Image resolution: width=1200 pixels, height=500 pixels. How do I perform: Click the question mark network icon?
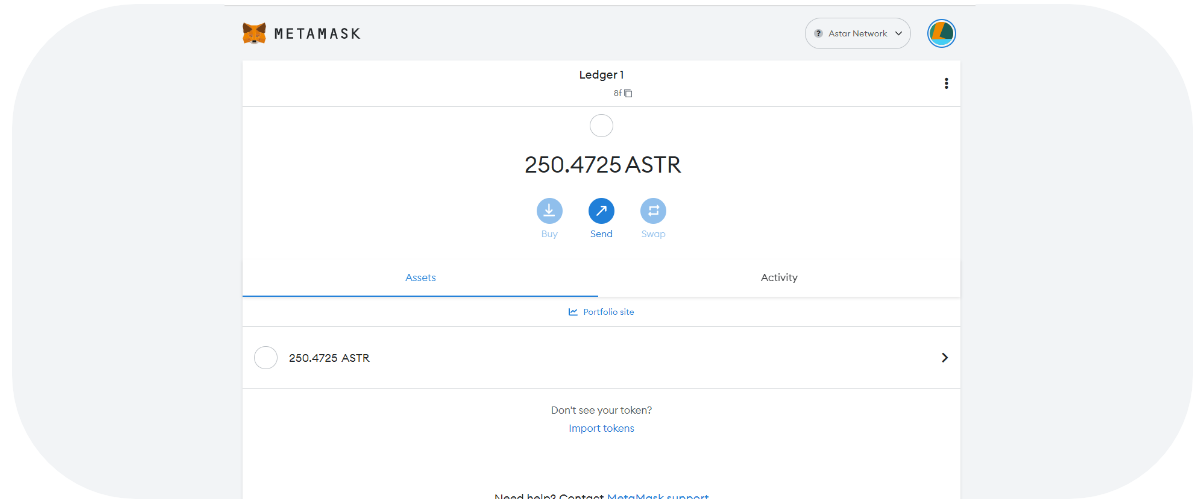pos(819,33)
